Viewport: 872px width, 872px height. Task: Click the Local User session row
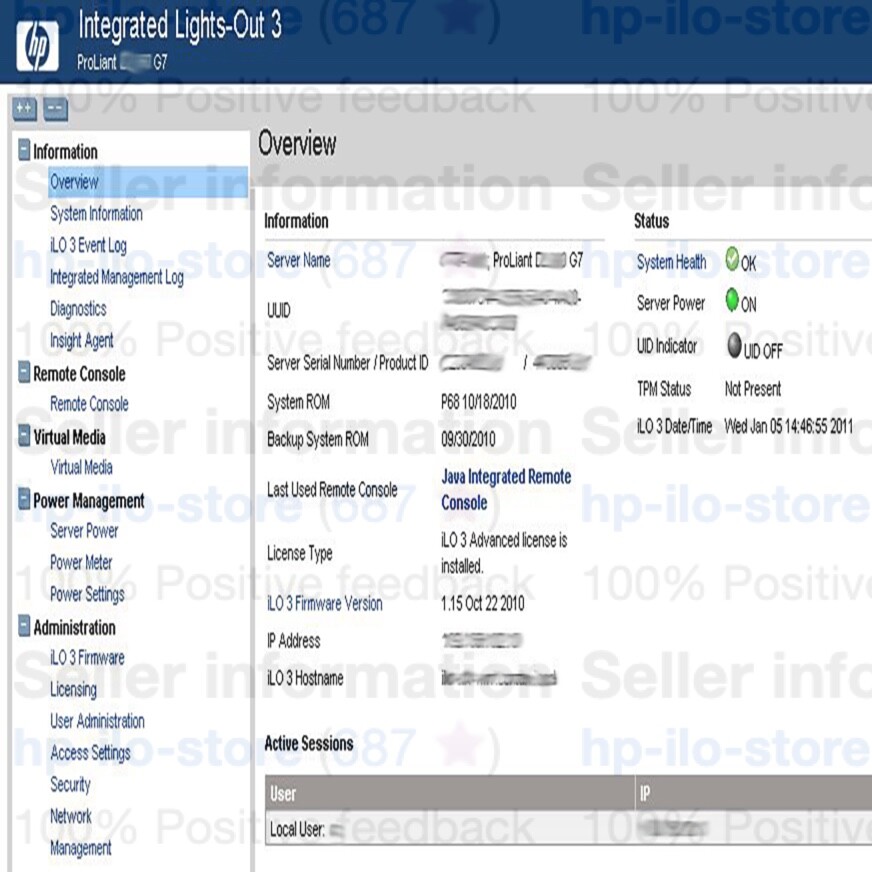[568, 829]
